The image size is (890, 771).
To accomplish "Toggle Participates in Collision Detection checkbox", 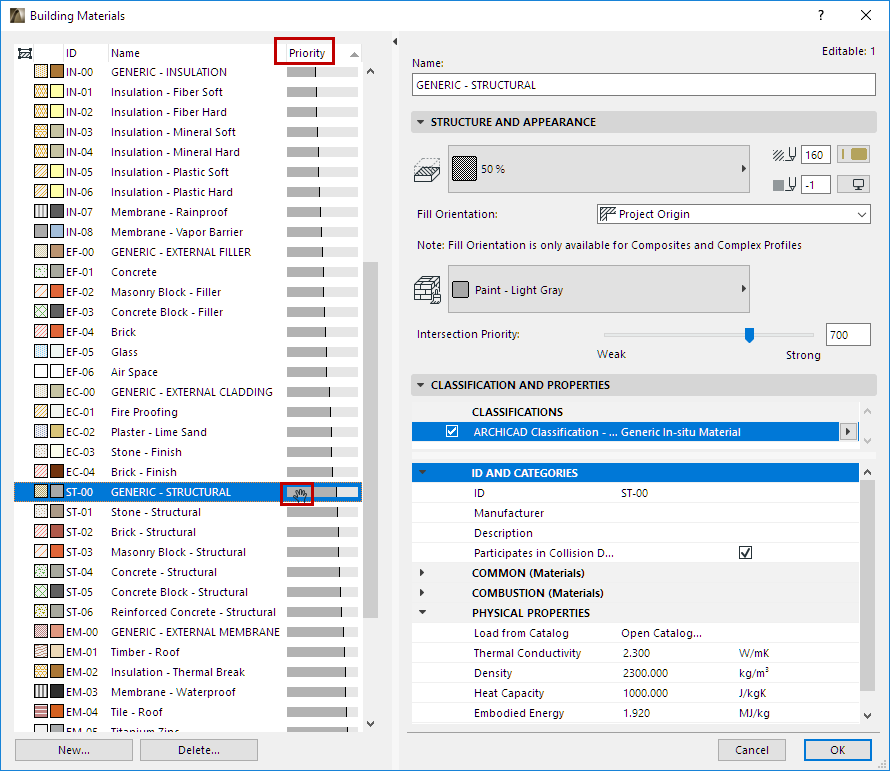I will pos(745,552).
